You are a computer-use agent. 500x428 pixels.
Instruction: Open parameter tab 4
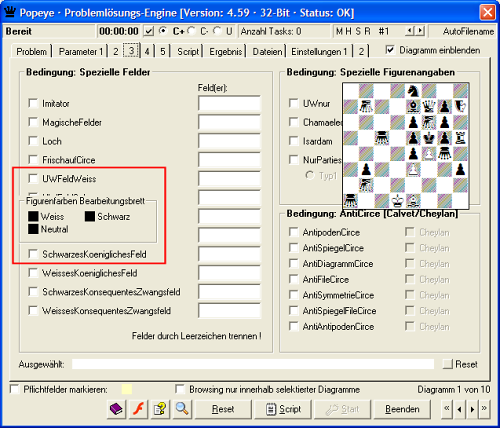coord(147,51)
